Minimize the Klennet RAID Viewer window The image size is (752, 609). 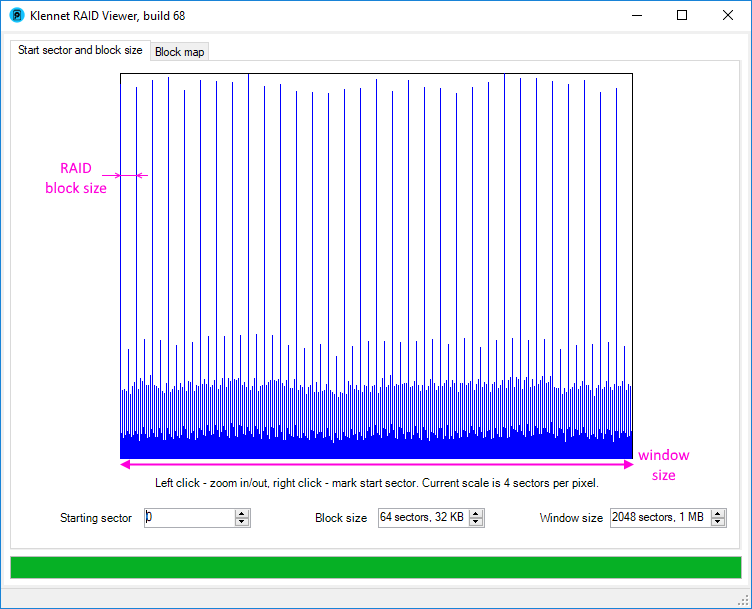tap(637, 15)
